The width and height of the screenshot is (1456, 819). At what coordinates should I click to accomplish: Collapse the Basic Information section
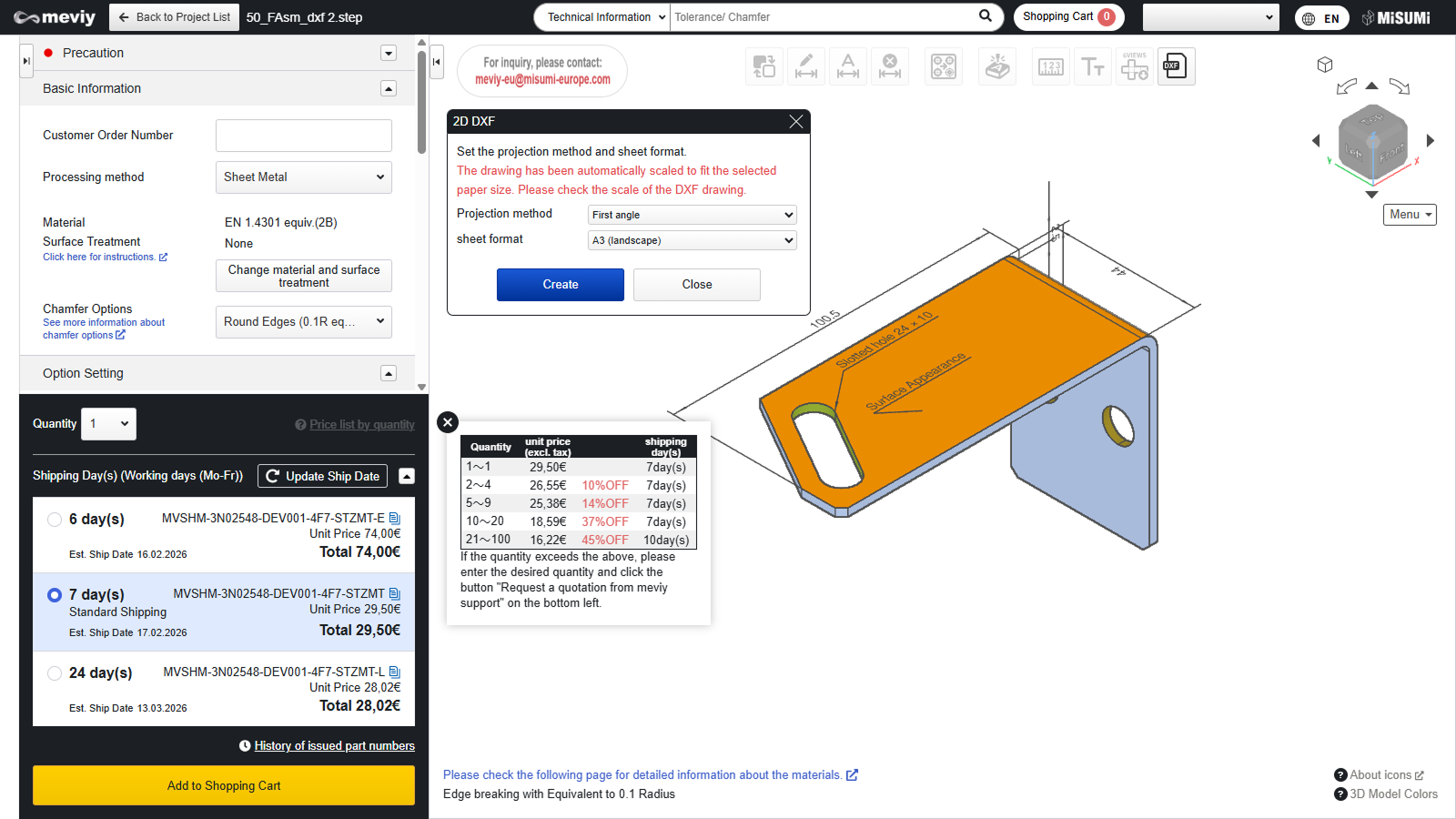coord(389,88)
